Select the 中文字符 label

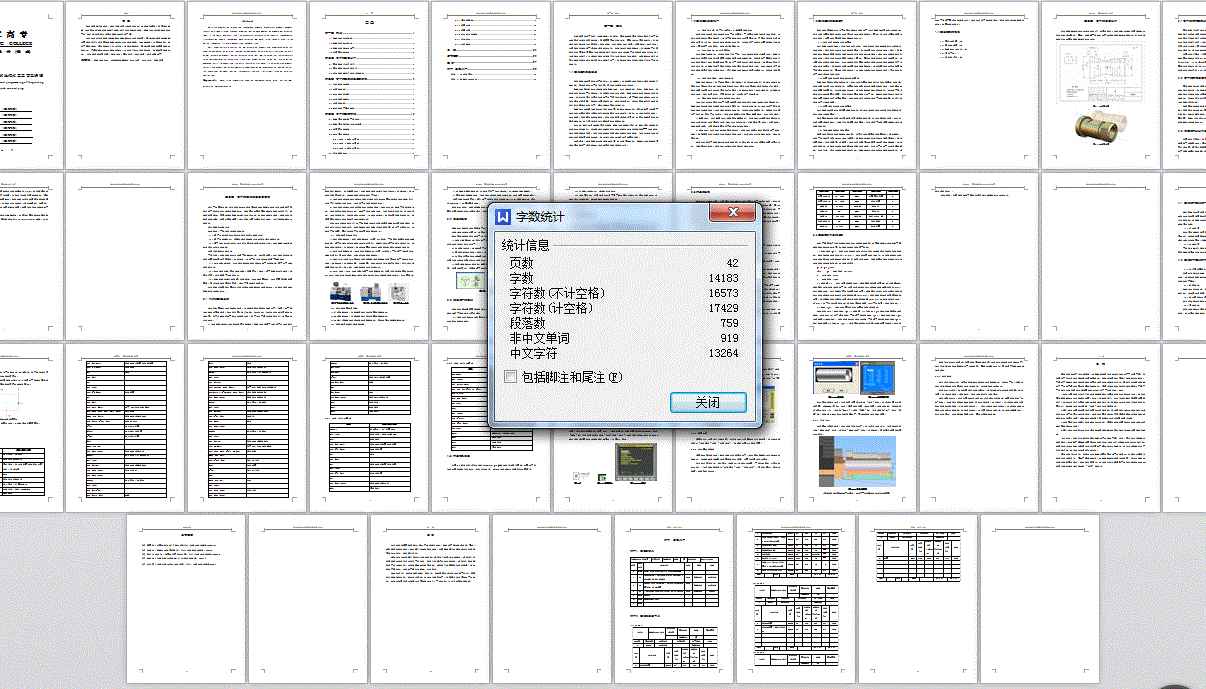[534, 353]
